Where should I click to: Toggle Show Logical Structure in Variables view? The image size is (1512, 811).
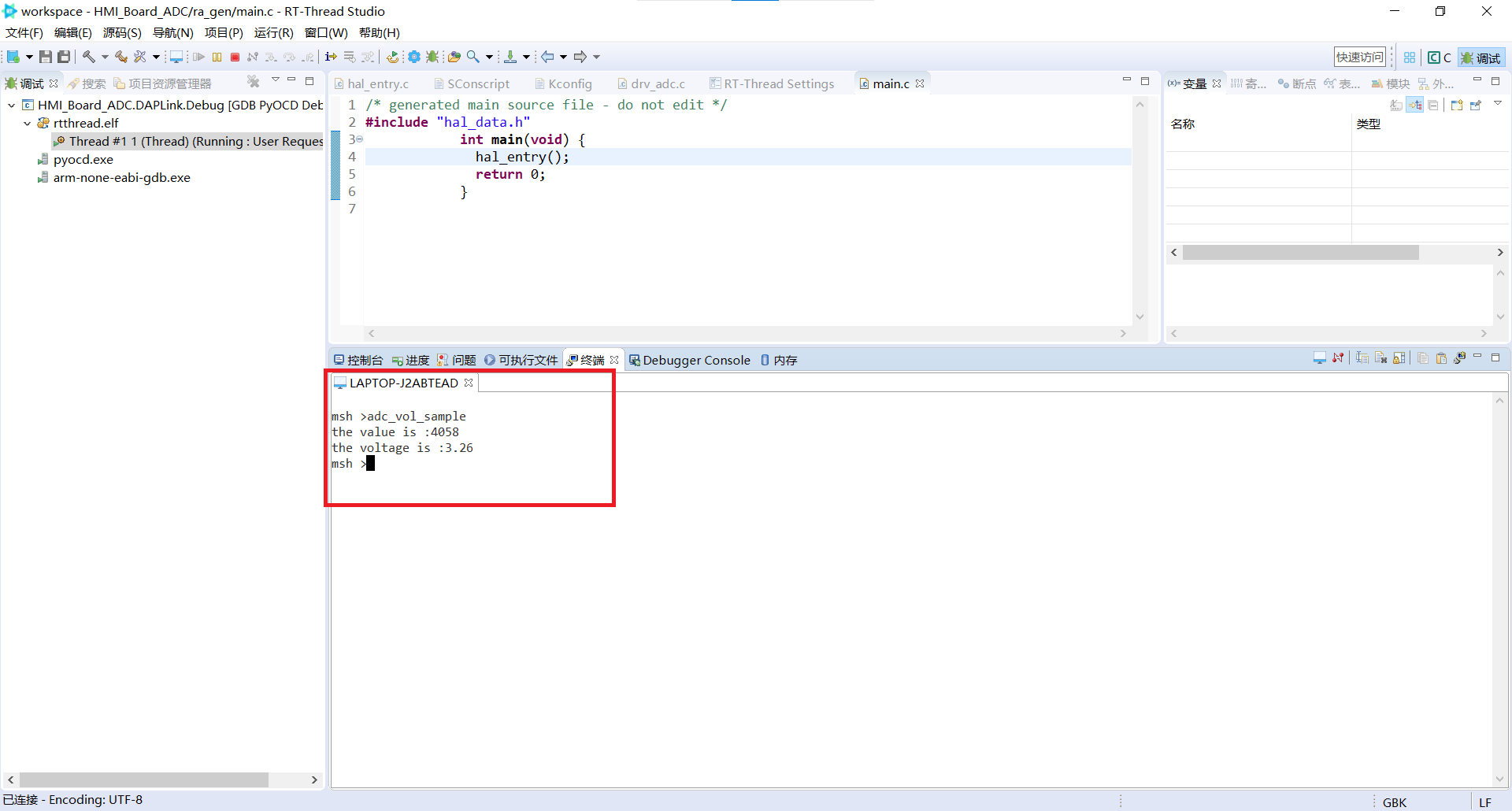[1415, 105]
